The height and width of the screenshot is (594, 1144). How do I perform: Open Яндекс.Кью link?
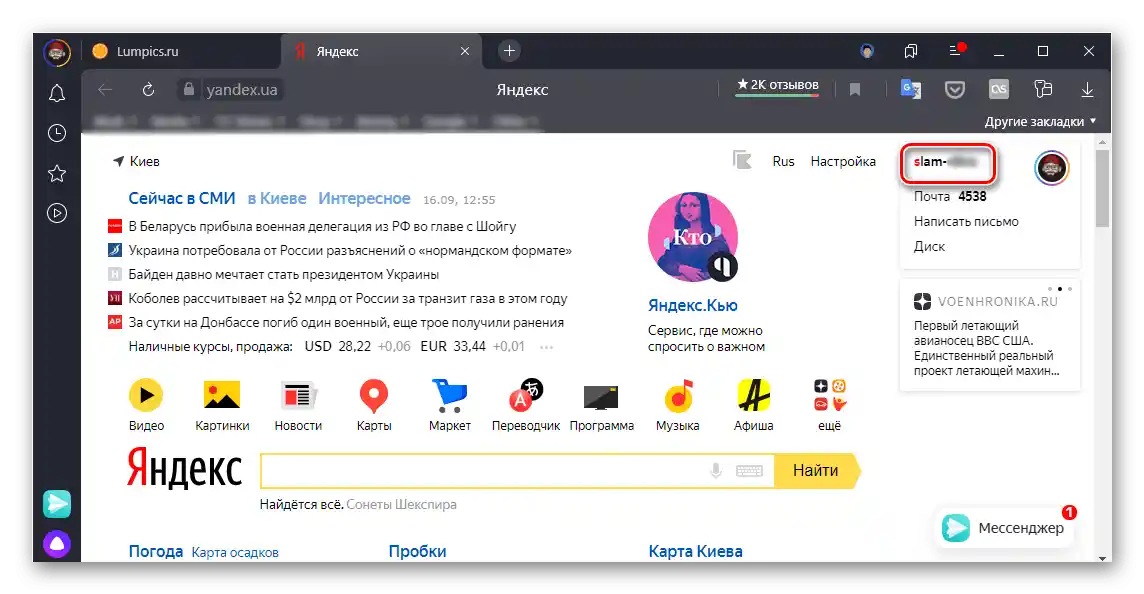[692, 305]
